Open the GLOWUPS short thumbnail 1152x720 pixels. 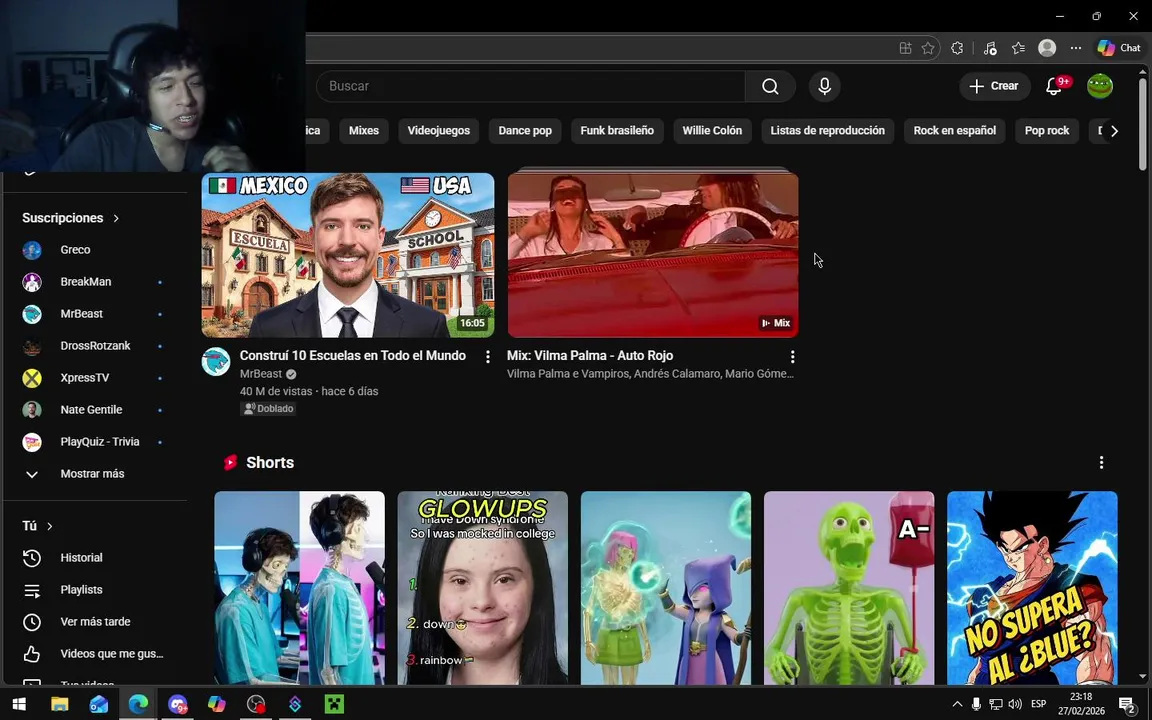483,588
